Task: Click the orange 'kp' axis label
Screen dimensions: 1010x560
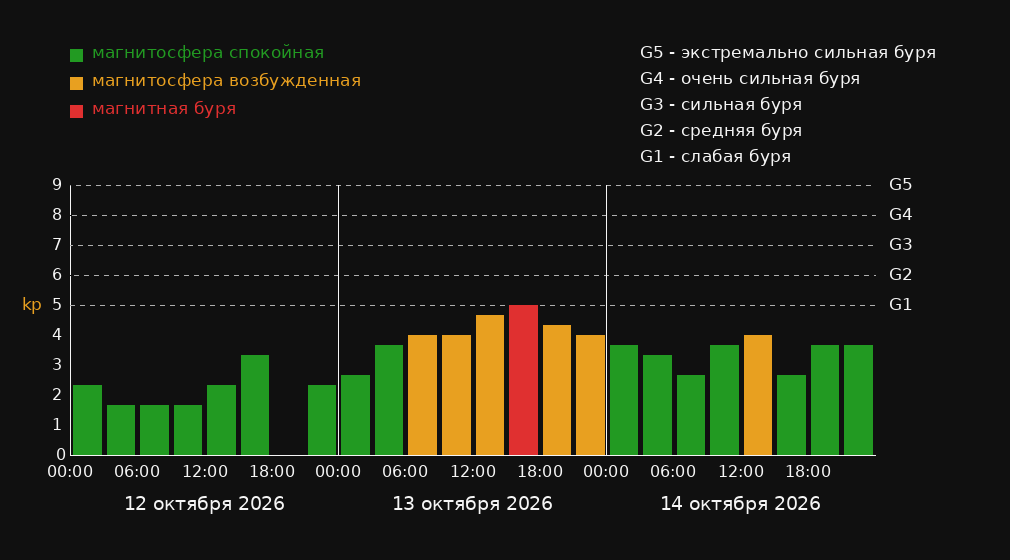Action: tap(32, 305)
